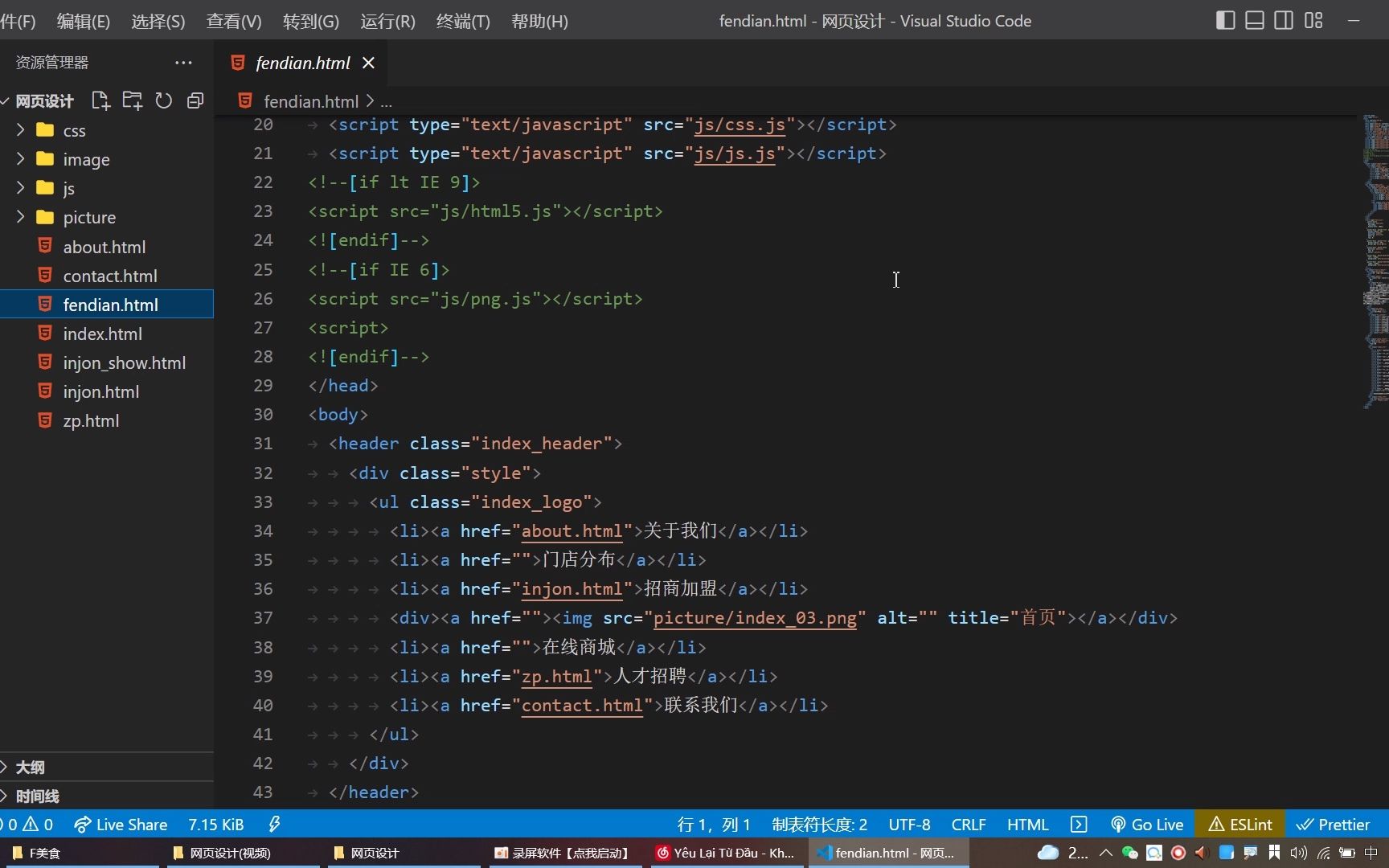The height and width of the screenshot is (868, 1389).
Task: Create a new file in the Explorer
Action: 100,100
